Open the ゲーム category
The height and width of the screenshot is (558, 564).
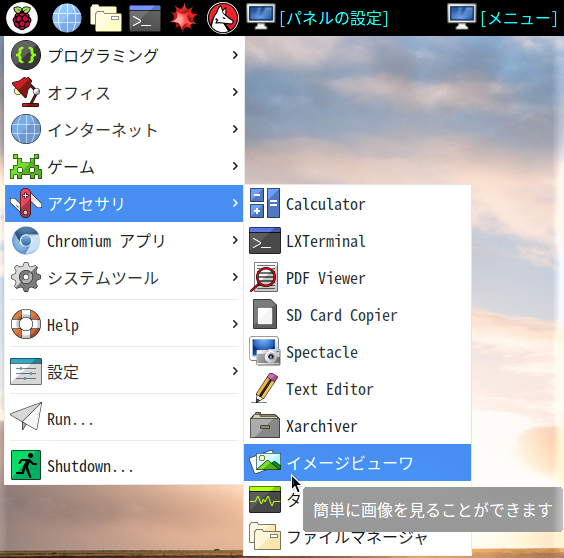(x=124, y=166)
